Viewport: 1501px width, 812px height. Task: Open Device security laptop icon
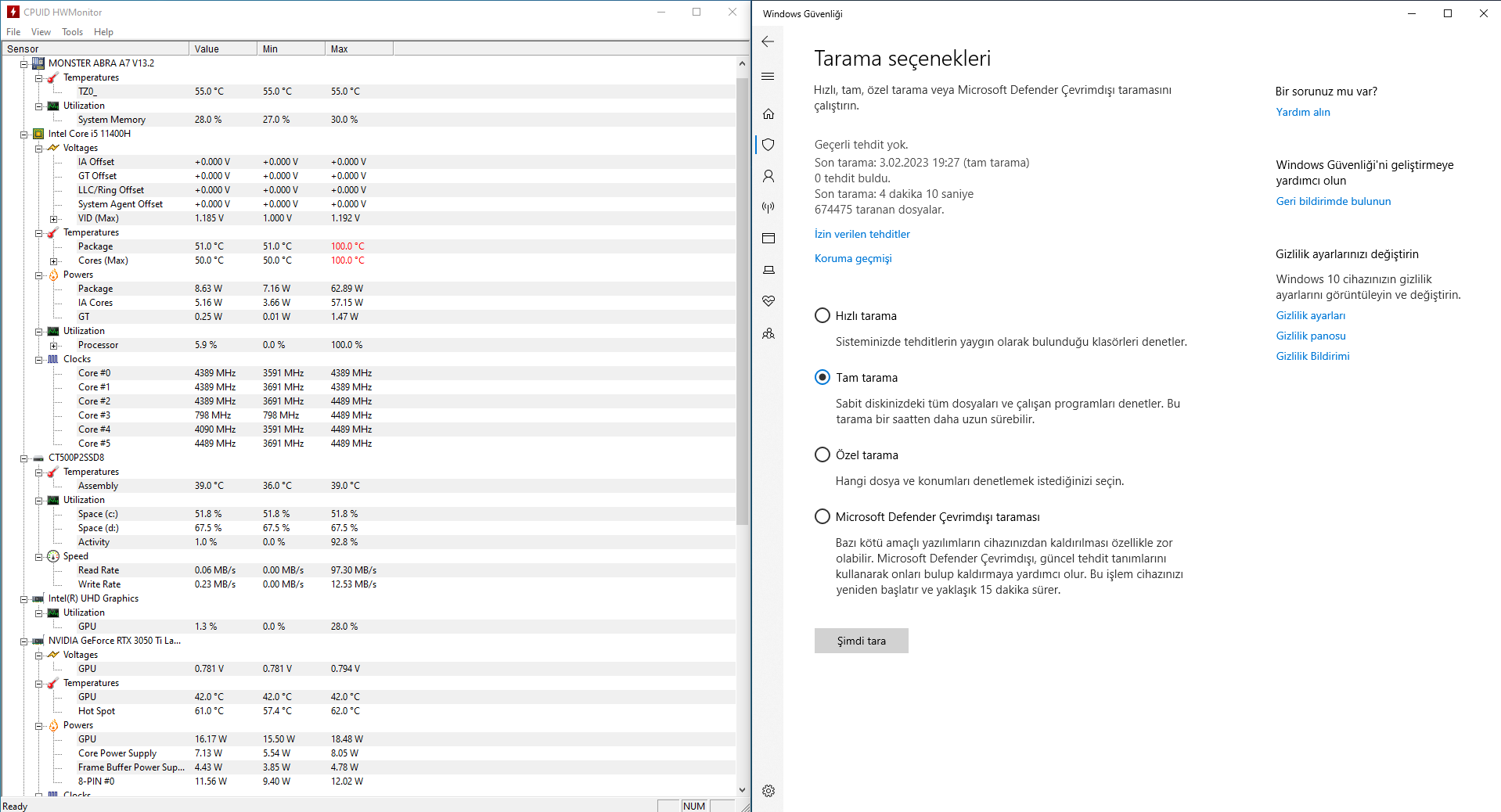pyautogui.click(x=768, y=270)
